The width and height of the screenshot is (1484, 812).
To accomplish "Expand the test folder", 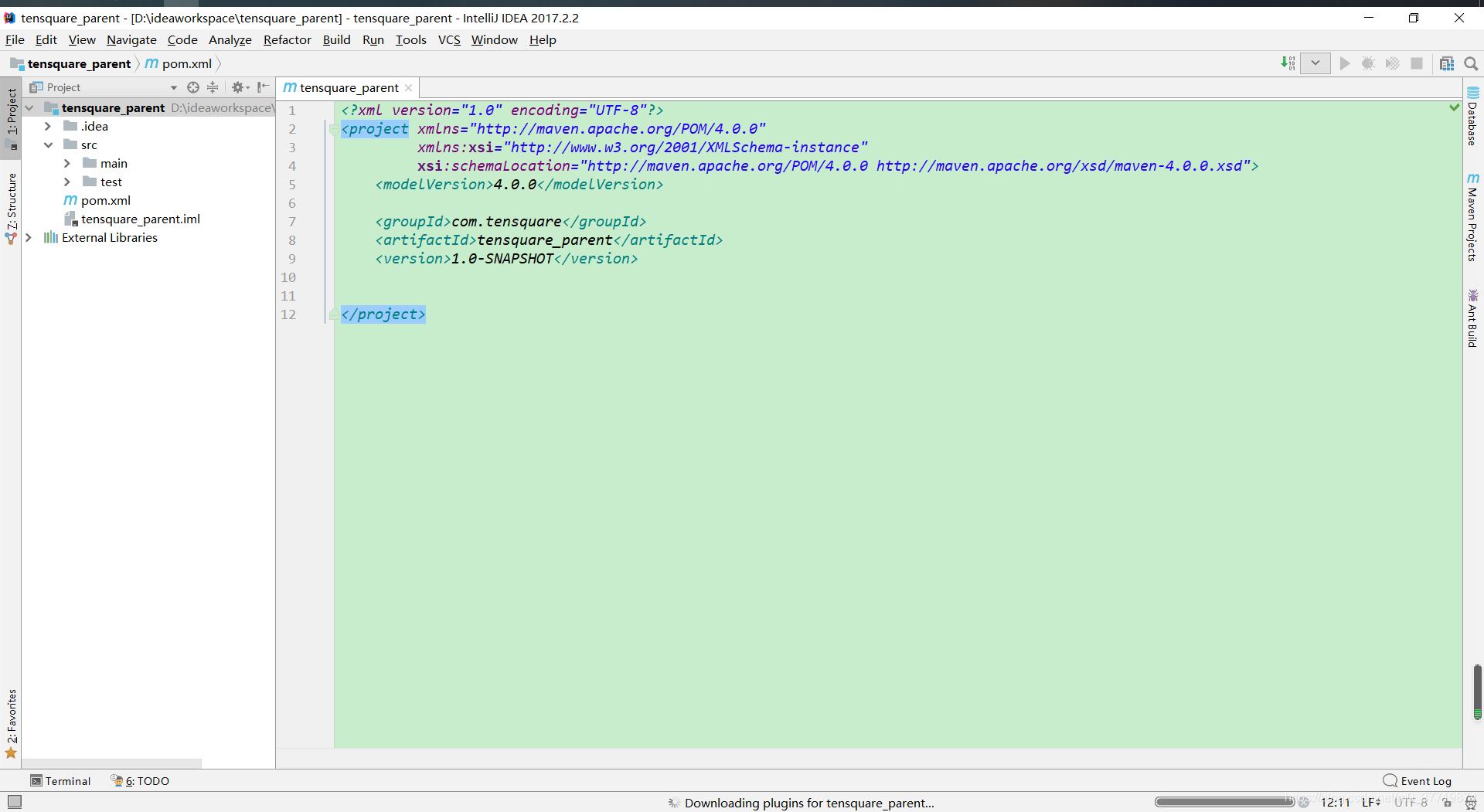I will [67, 182].
